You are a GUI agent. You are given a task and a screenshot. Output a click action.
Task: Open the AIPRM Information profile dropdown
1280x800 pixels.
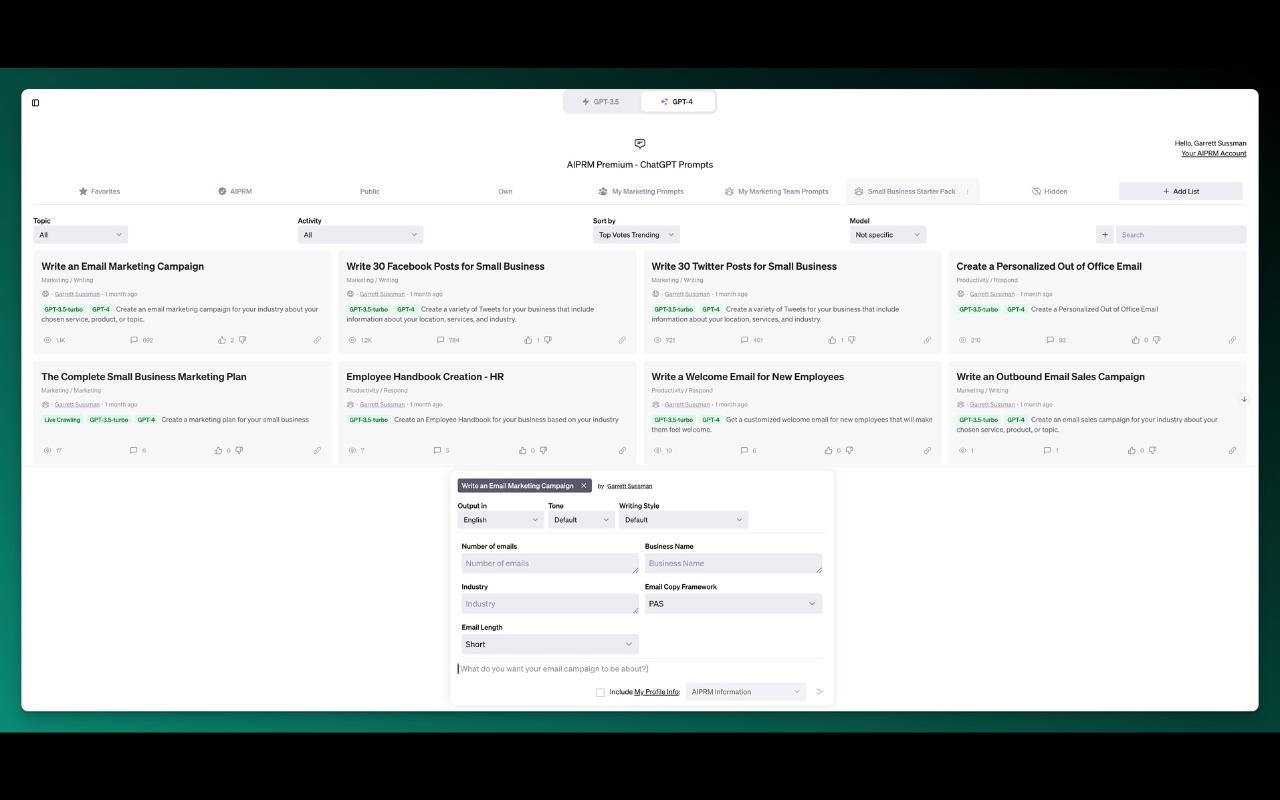point(746,692)
